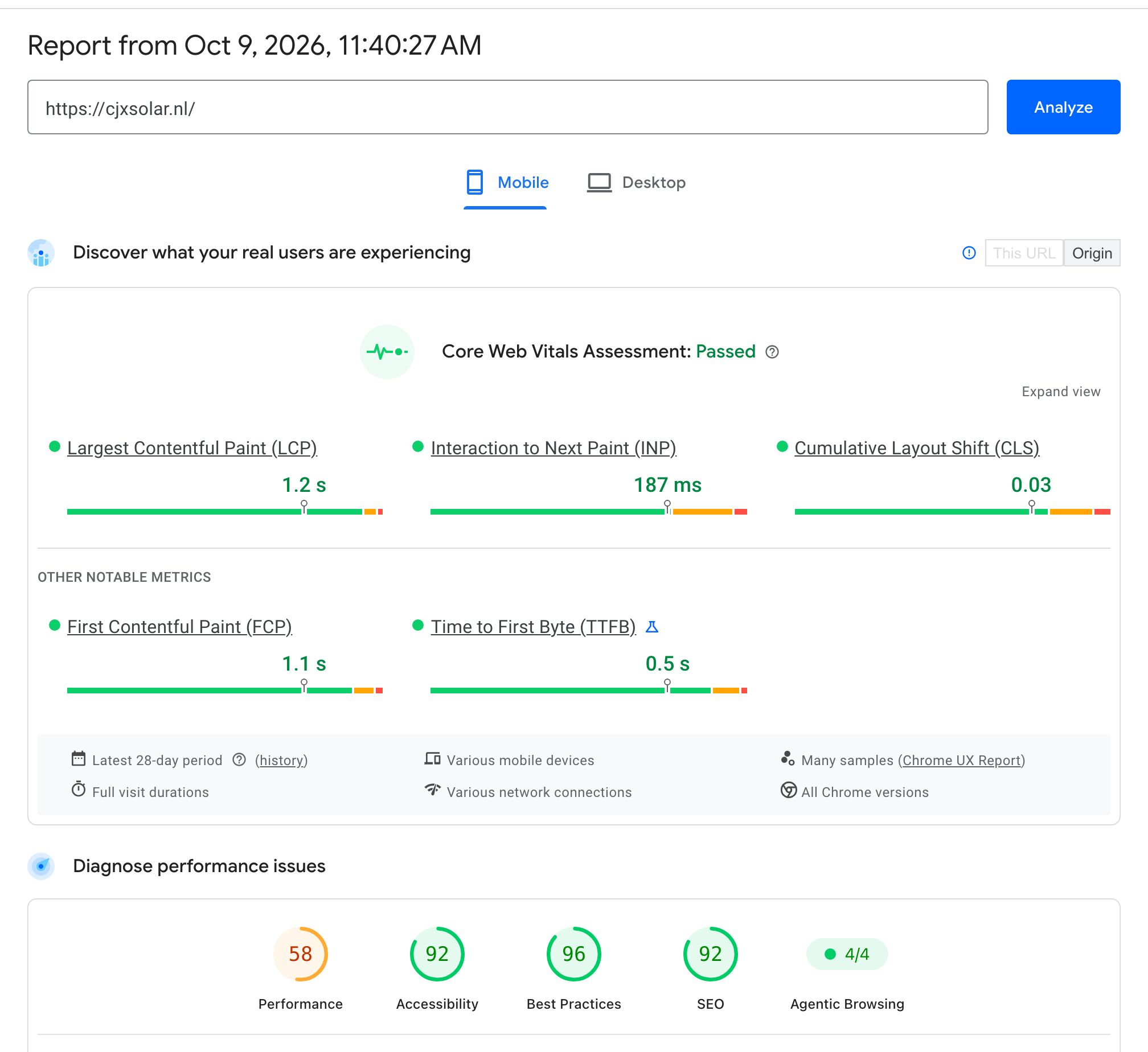The image size is (1148, 1052).
Task: Select the Desktop tab
Action: (x=637, y=183)
